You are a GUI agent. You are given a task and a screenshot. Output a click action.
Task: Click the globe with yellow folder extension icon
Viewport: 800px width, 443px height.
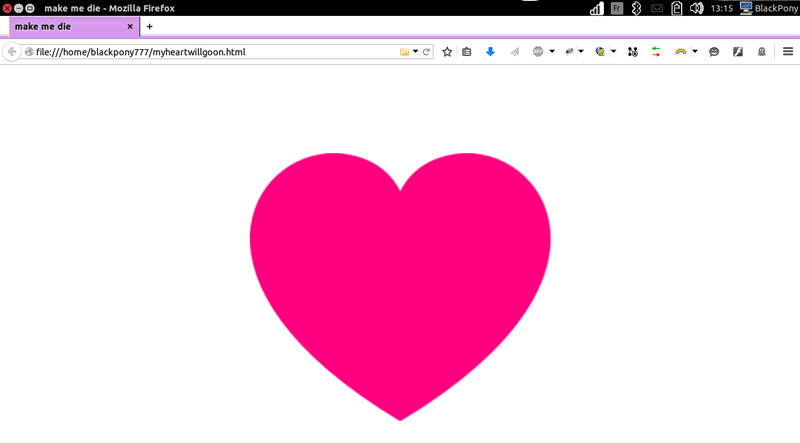(x=601, y=52)
